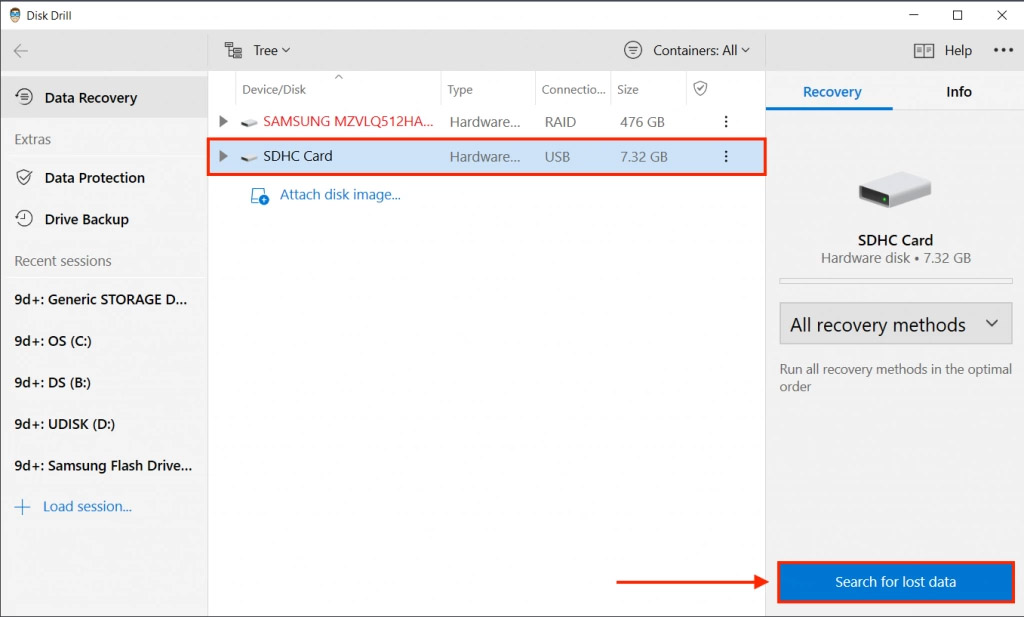Screen dimensions: 1024x617
Task: Click the Drive Backup clock icon
Action: click(x=24, y=219)
